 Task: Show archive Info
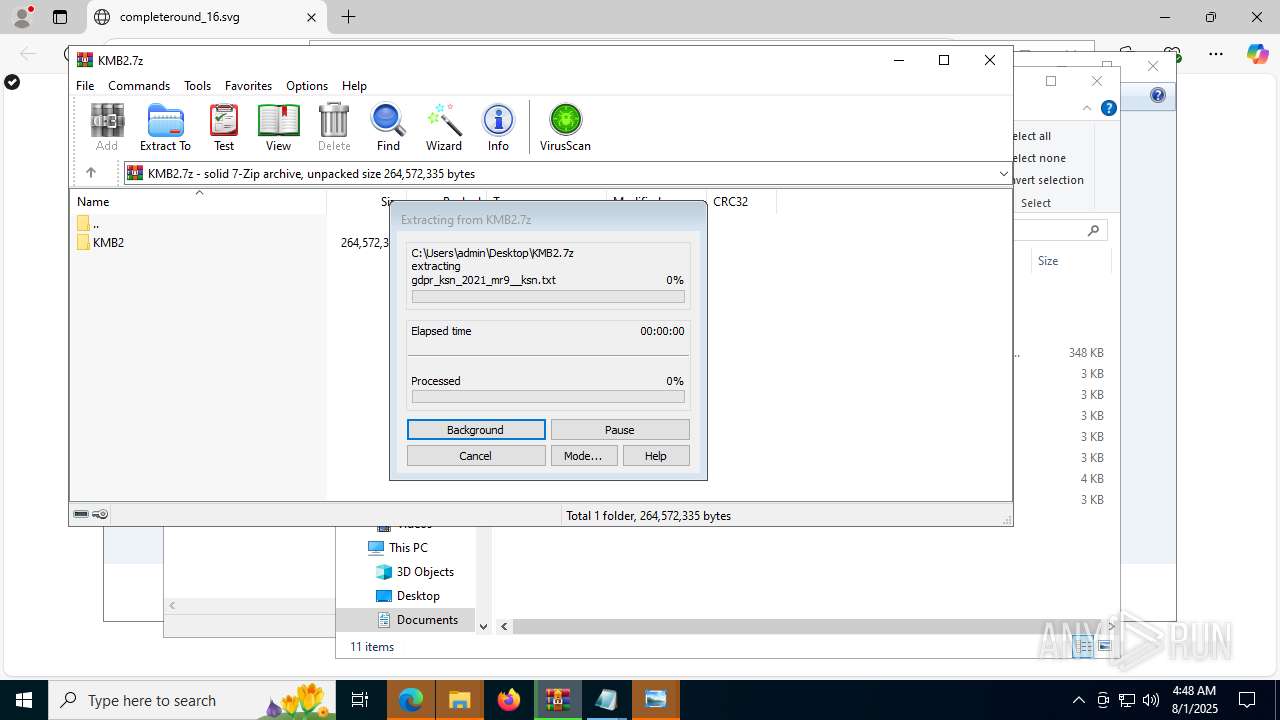(498, 127)
